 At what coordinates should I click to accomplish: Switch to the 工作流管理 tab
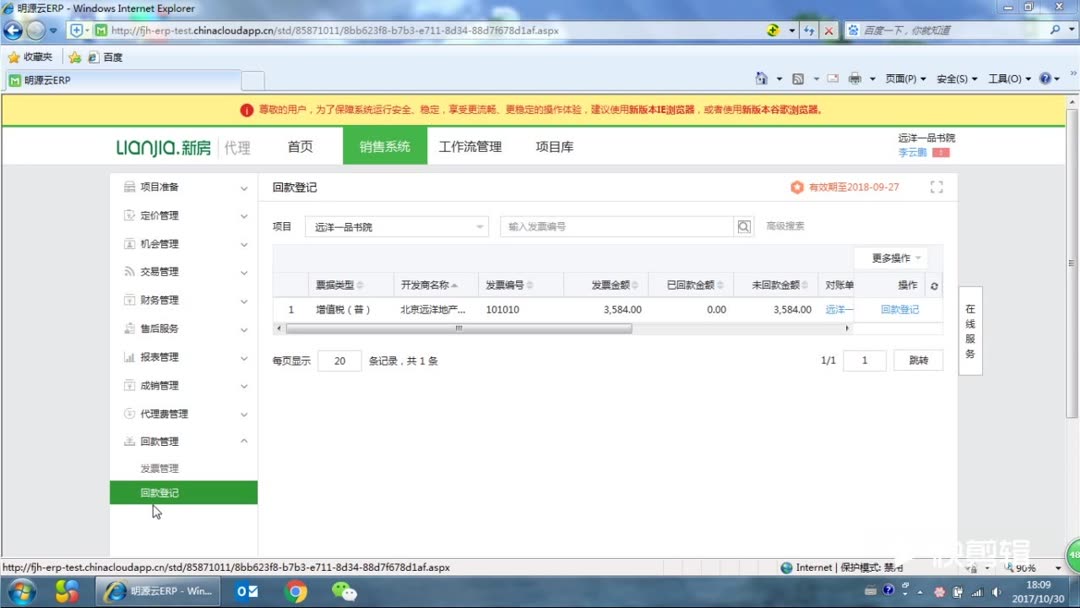[x=470, y=146]
